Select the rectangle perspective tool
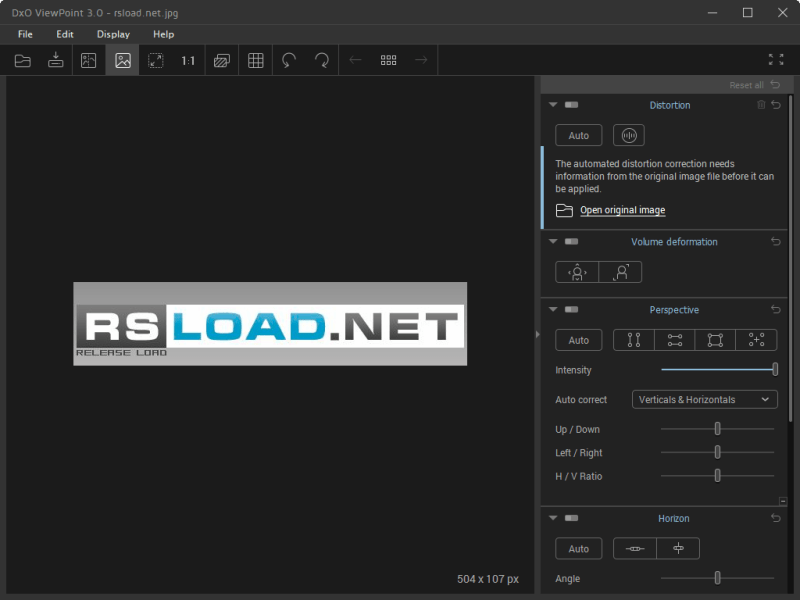The height and width of the screenshot is (600, 800). coord(715,341)
